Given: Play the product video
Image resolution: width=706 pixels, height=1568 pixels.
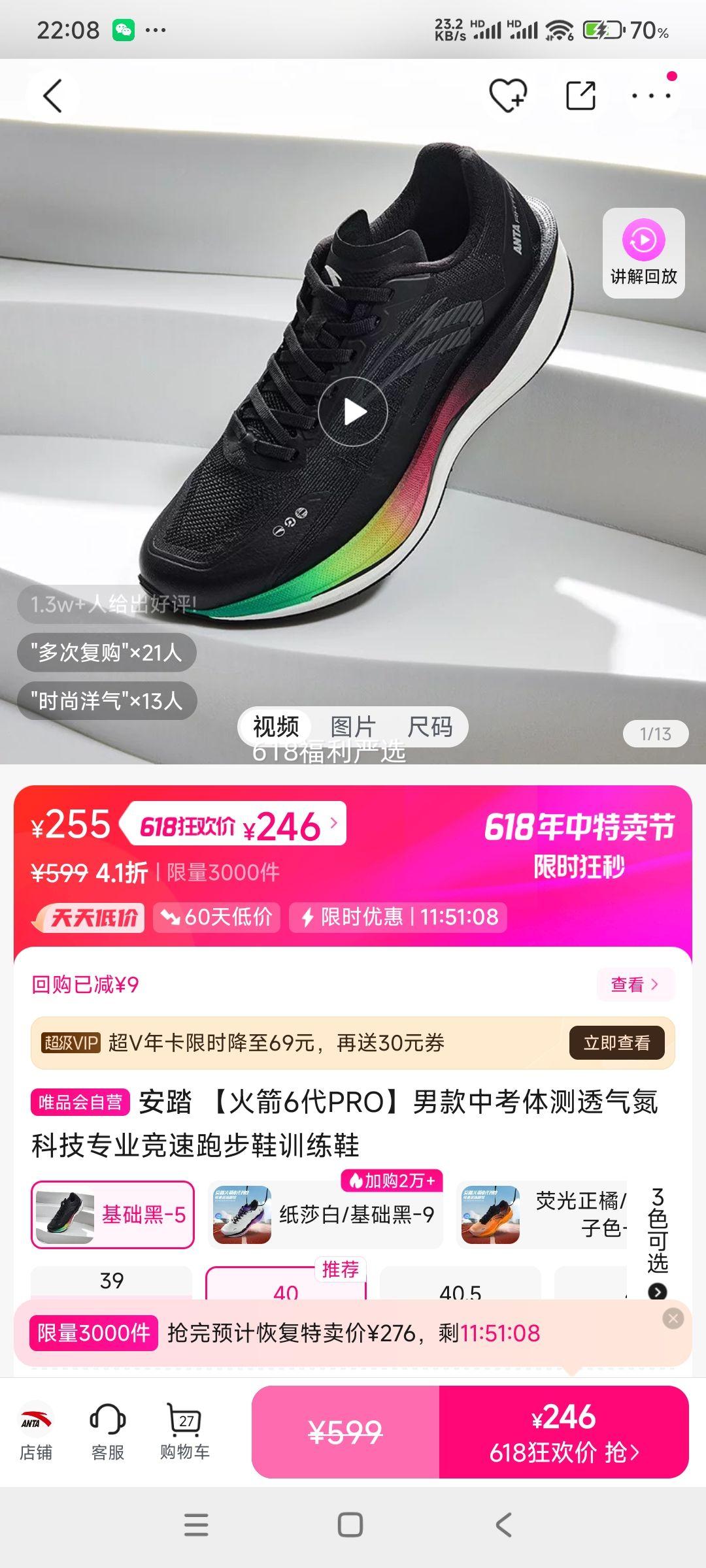Looking at the screenshot, I should pos(353,412).
